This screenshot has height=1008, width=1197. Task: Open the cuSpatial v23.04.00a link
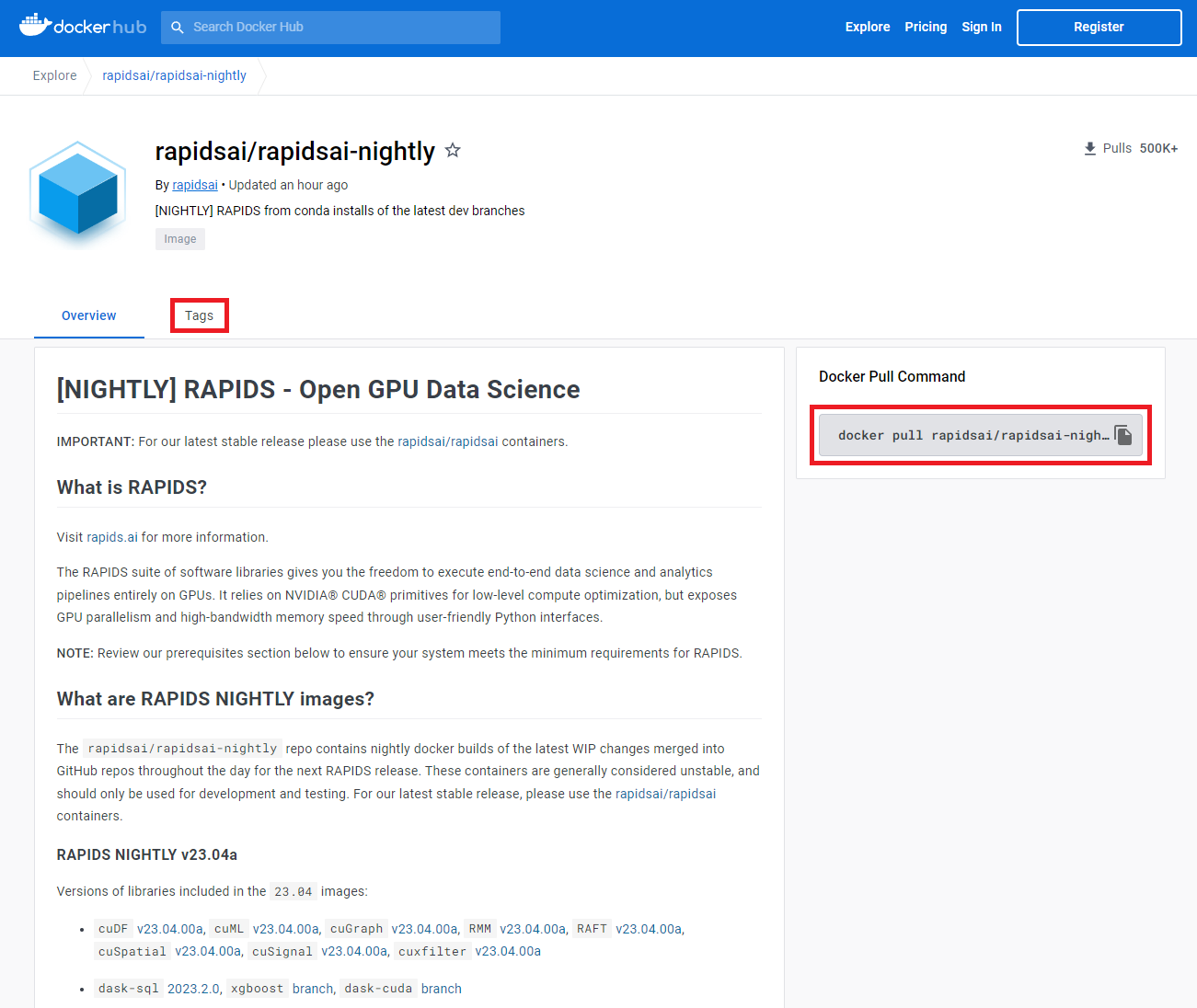tap(208, 951)
